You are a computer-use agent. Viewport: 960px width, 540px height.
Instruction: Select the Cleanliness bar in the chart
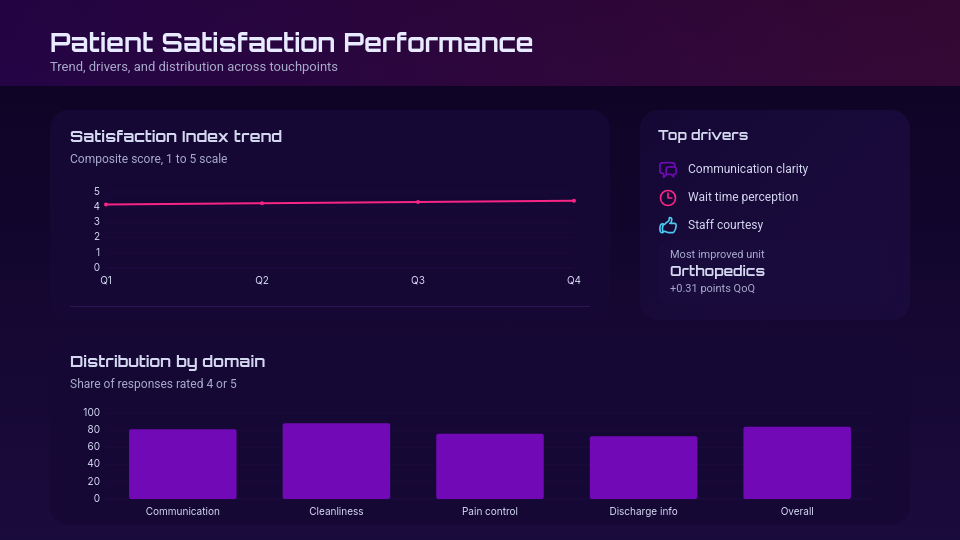(336, 461)
